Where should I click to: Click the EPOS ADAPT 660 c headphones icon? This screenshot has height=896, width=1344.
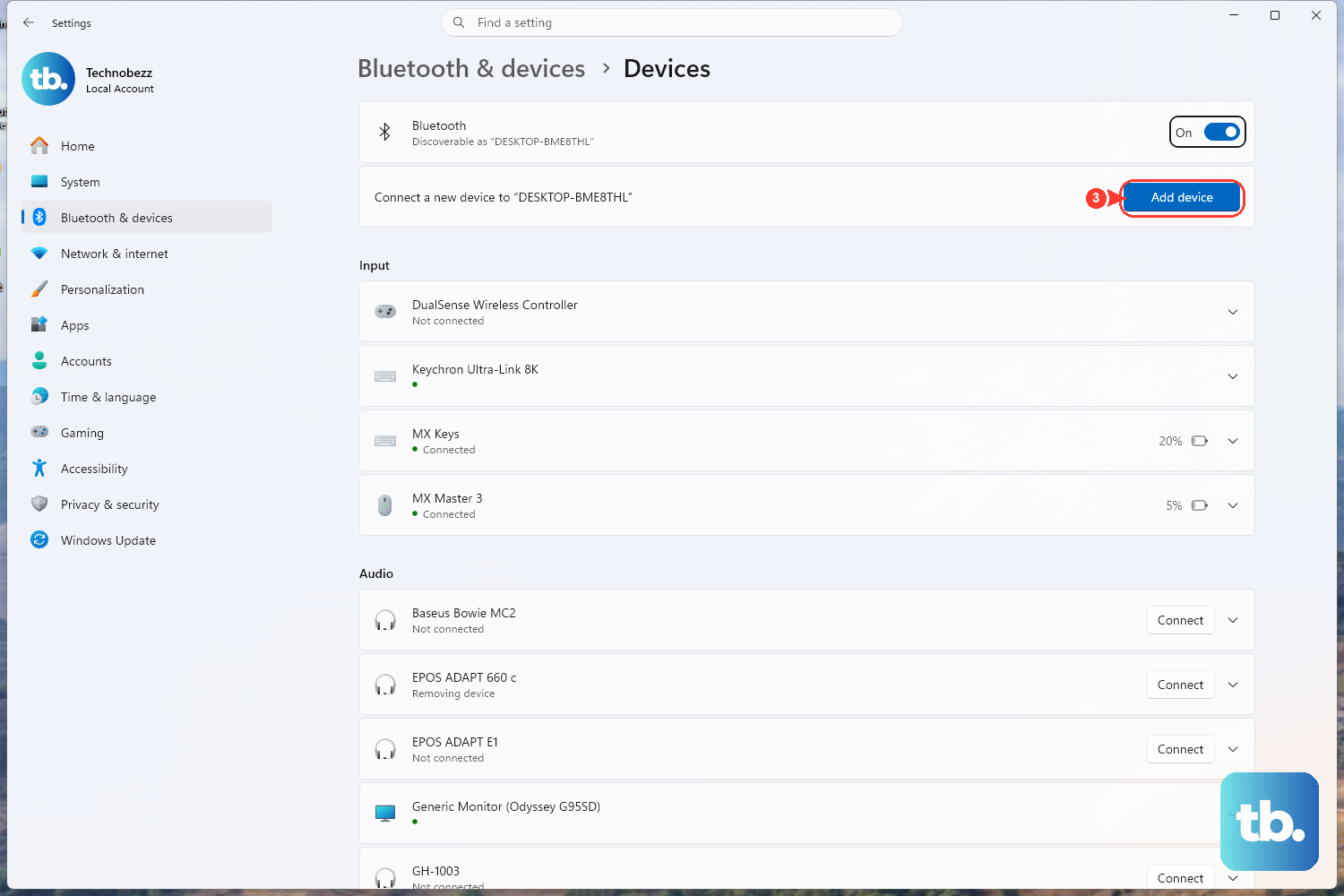coord(385,685)
